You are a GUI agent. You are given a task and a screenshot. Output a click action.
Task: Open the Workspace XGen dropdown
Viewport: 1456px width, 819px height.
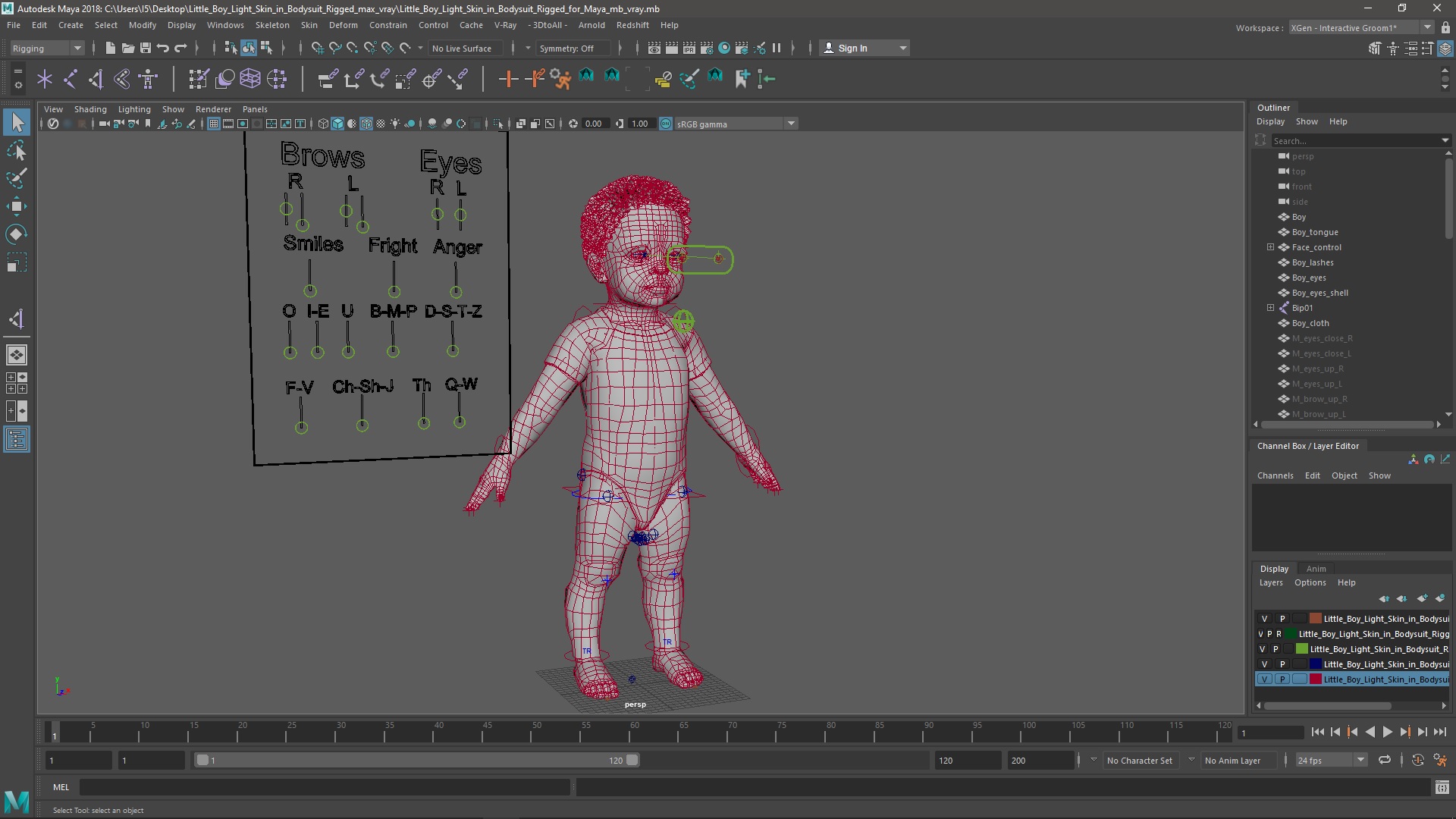1428,27
